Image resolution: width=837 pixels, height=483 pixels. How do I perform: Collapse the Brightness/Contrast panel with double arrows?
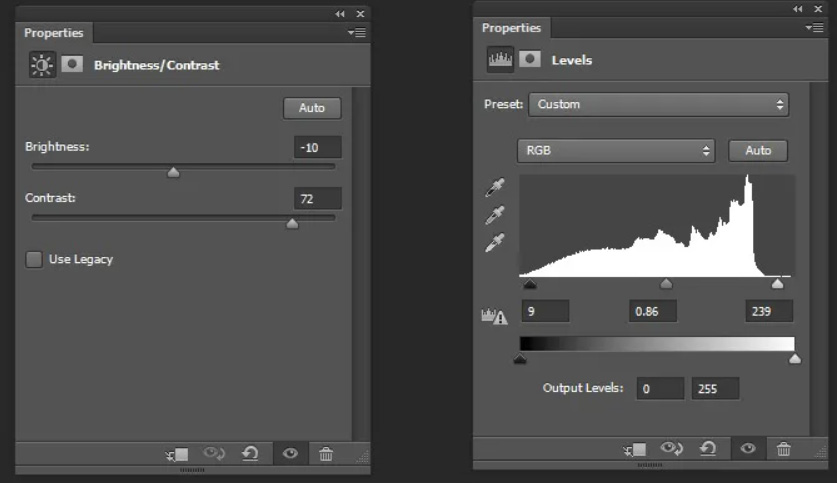340,14
